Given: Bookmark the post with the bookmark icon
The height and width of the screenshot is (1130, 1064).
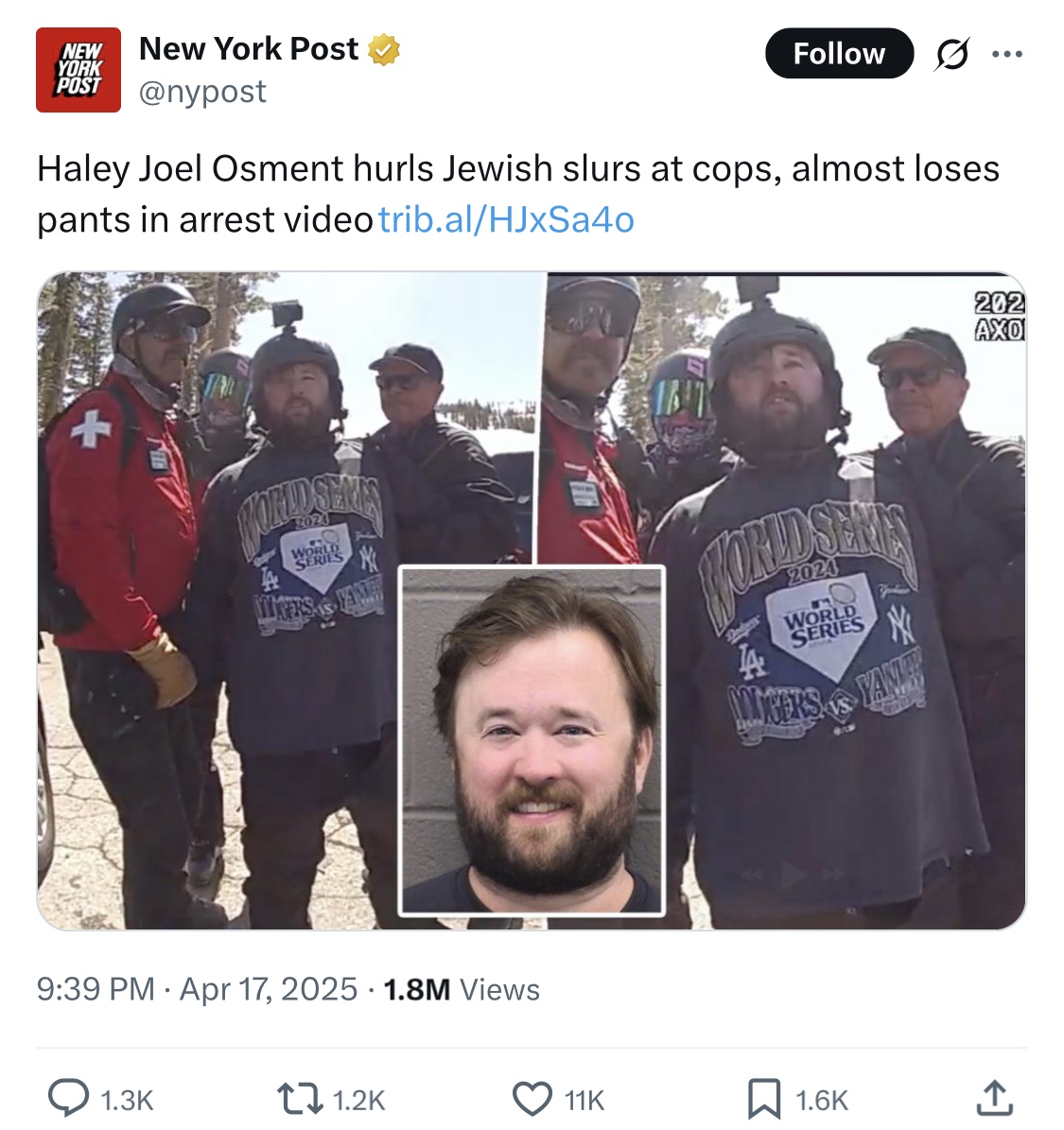Looking at the screenshot, I should pyautogui.click(x=764, y=1099).
